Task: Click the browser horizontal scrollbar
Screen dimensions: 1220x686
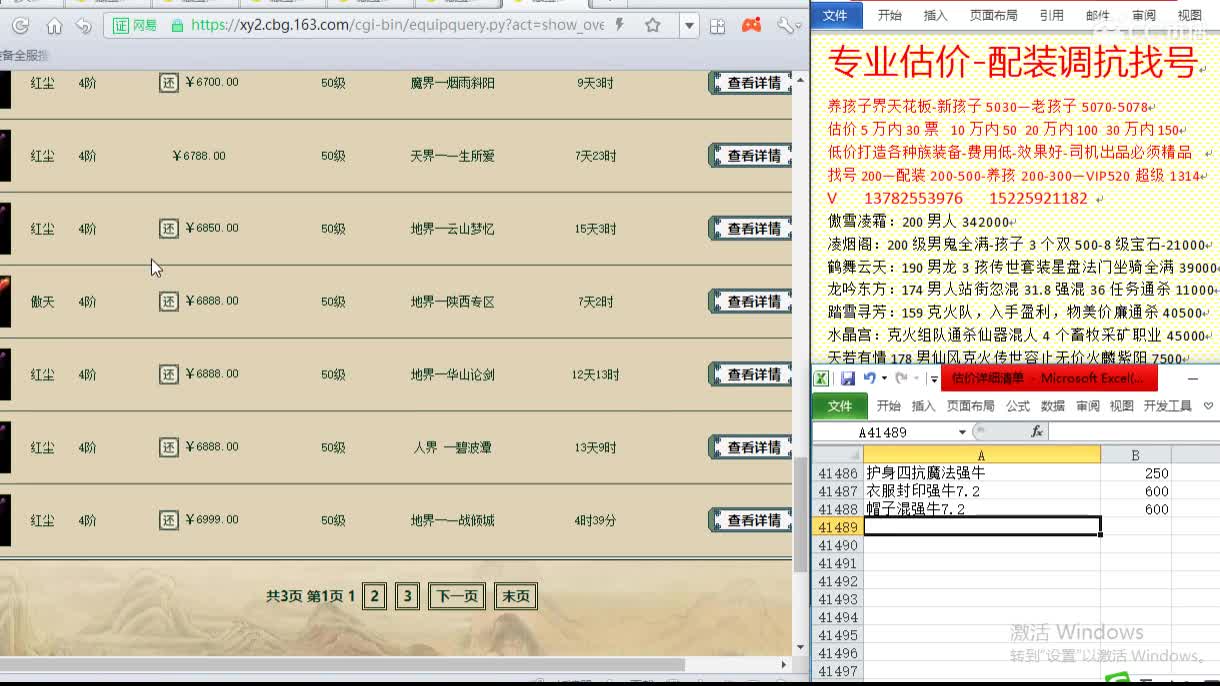Action: point(342,664)
